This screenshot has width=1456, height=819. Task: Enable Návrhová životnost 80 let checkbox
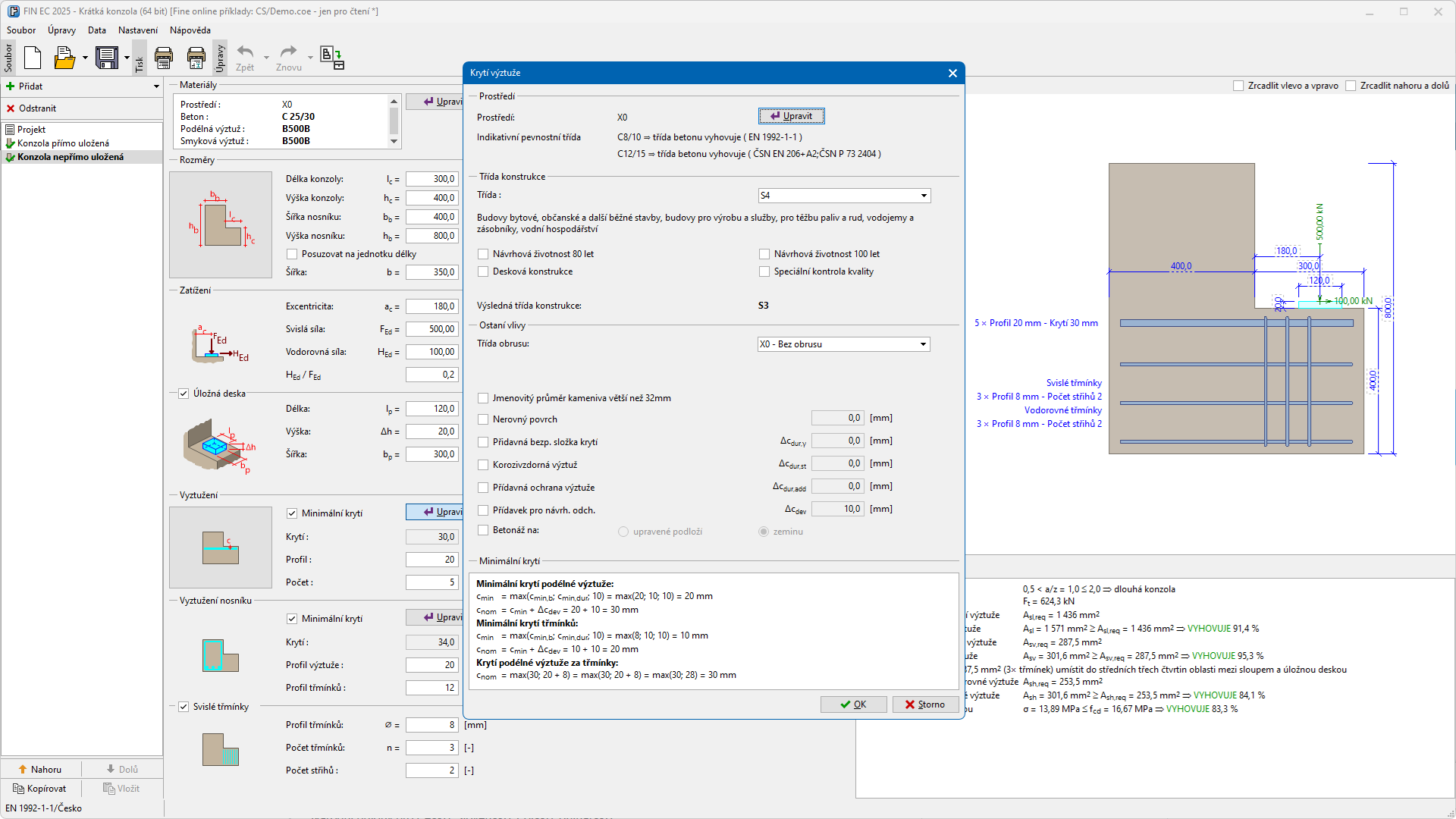pyautogui.click(x=483, y=254)
